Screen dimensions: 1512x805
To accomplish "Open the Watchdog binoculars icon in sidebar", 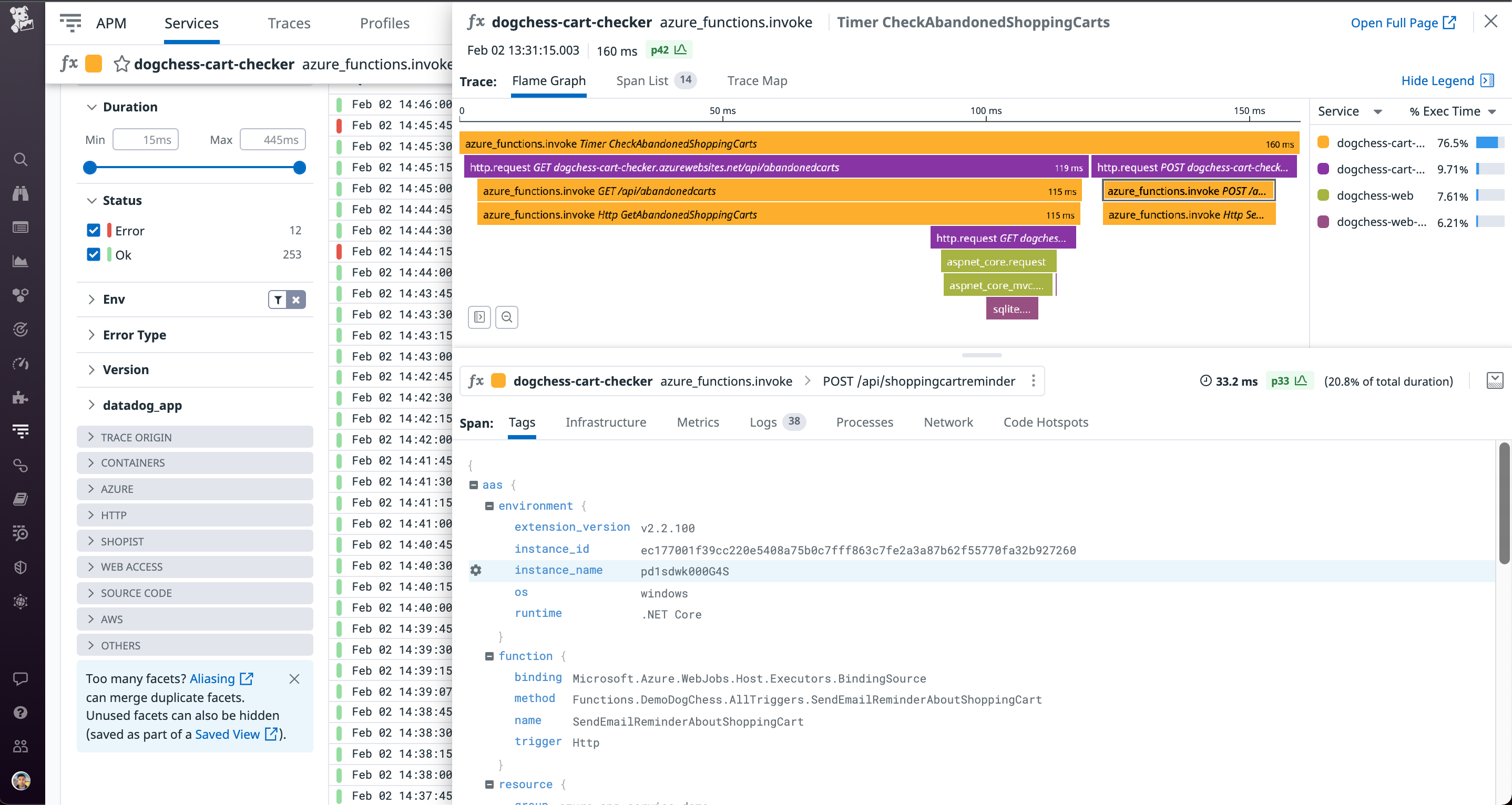I will [x=21, y=193].
